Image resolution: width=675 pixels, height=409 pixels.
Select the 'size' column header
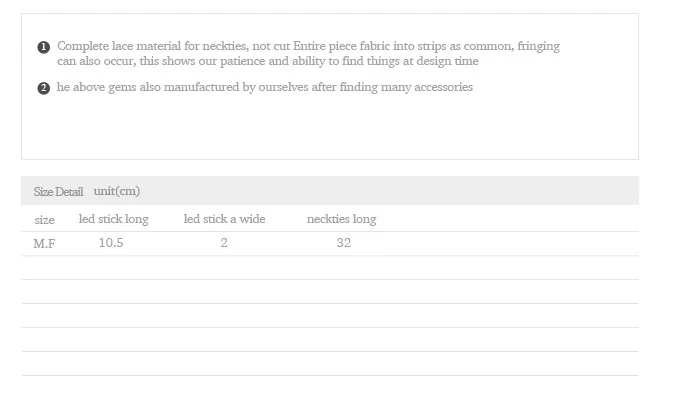tap(45, 220)
